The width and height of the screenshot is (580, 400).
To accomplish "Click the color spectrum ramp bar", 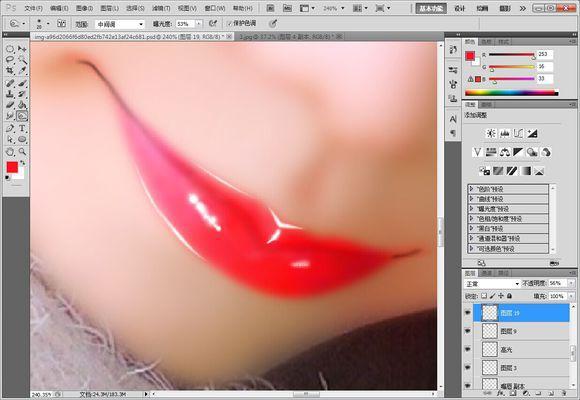I will point(512,93).
